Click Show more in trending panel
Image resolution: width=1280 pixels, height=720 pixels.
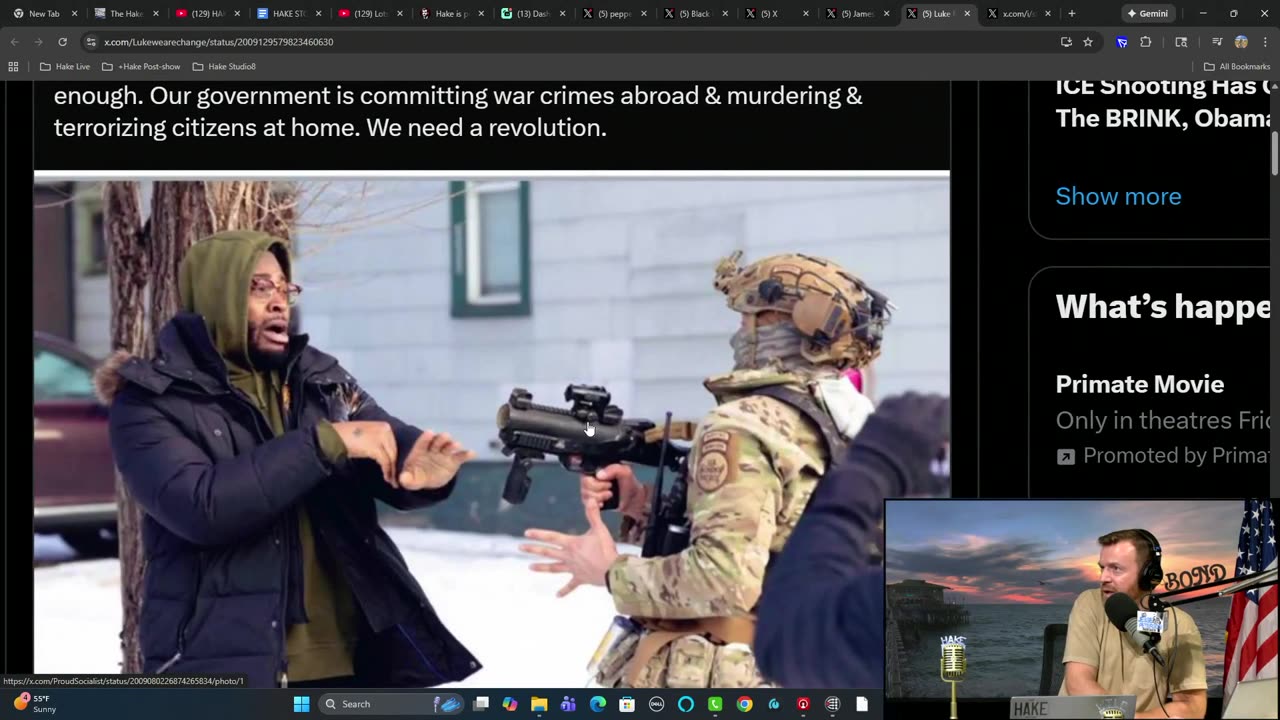[x=1118, y=196]
